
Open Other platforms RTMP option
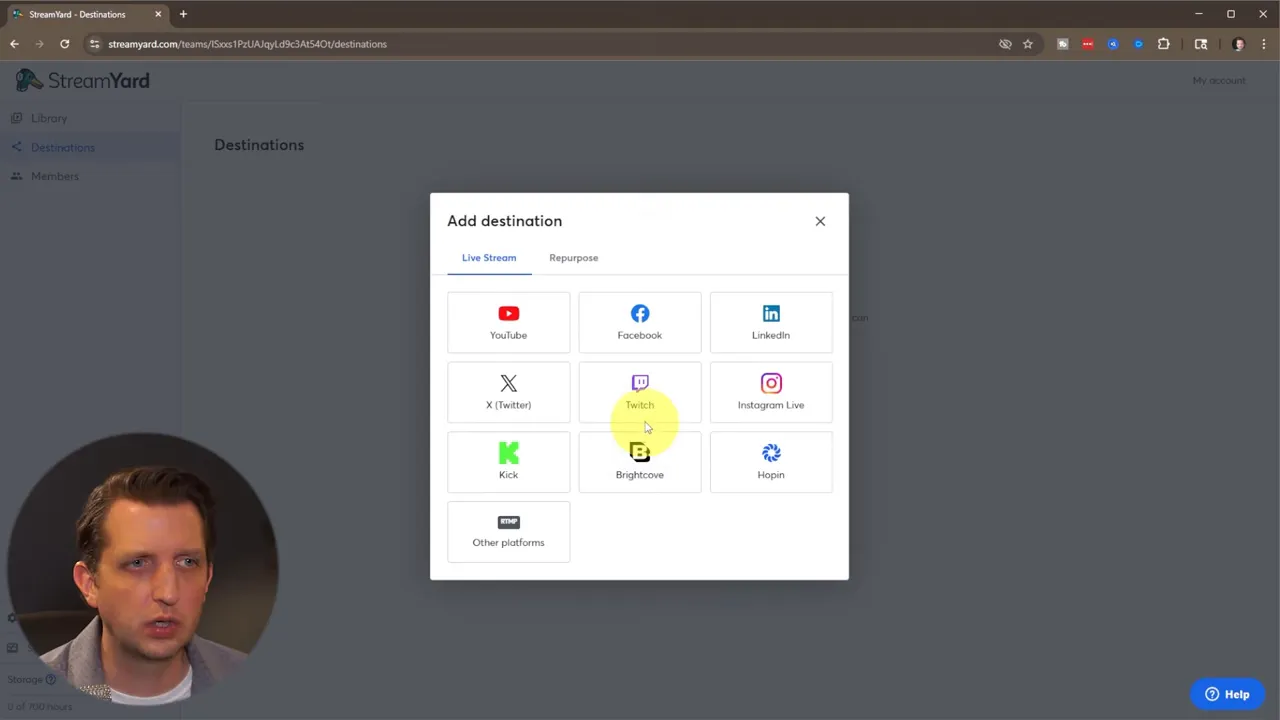click(508, 531)
